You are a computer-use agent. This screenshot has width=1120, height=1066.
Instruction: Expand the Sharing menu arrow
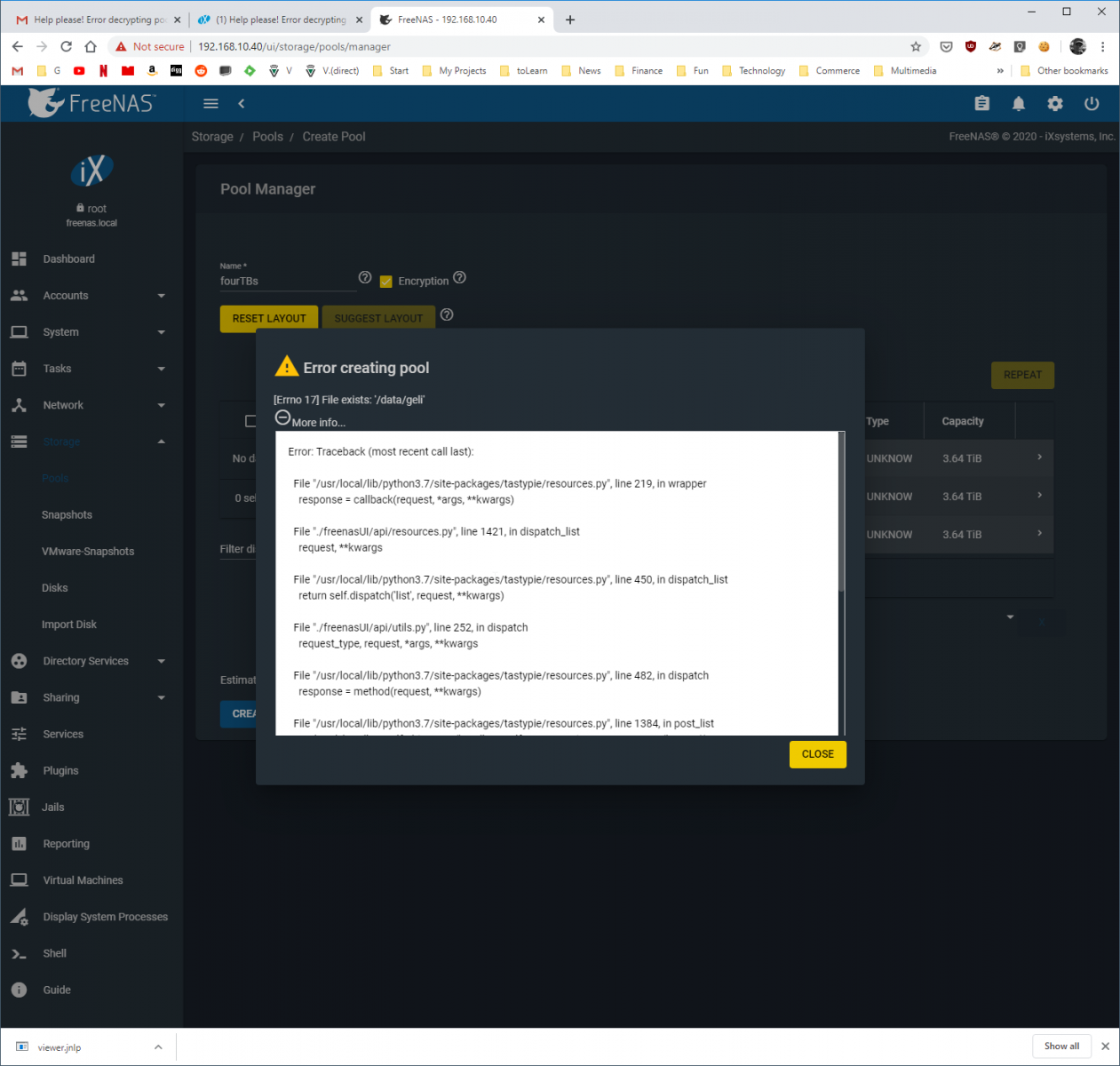[x=162, y=697]
